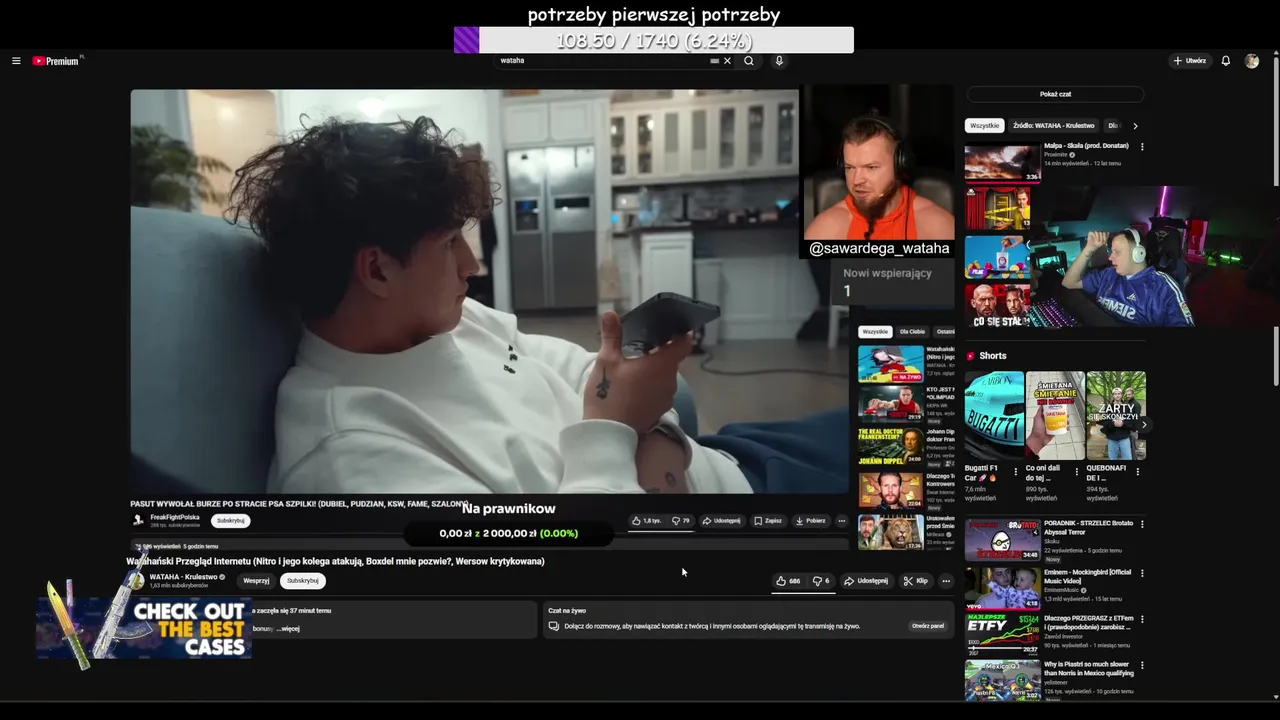
Task: Click the PASUT WYWOŁAŁ BURZE video title
Action: click(x=299, y=504)
